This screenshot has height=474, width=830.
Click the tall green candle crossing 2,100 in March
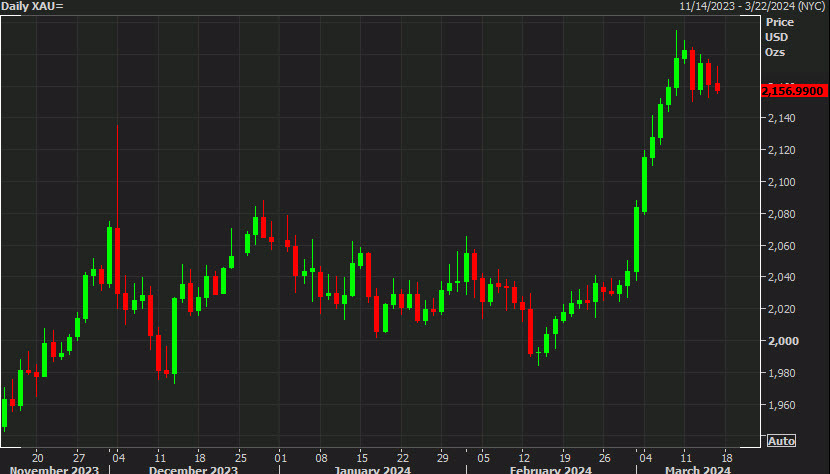click(x=644, y=184)
